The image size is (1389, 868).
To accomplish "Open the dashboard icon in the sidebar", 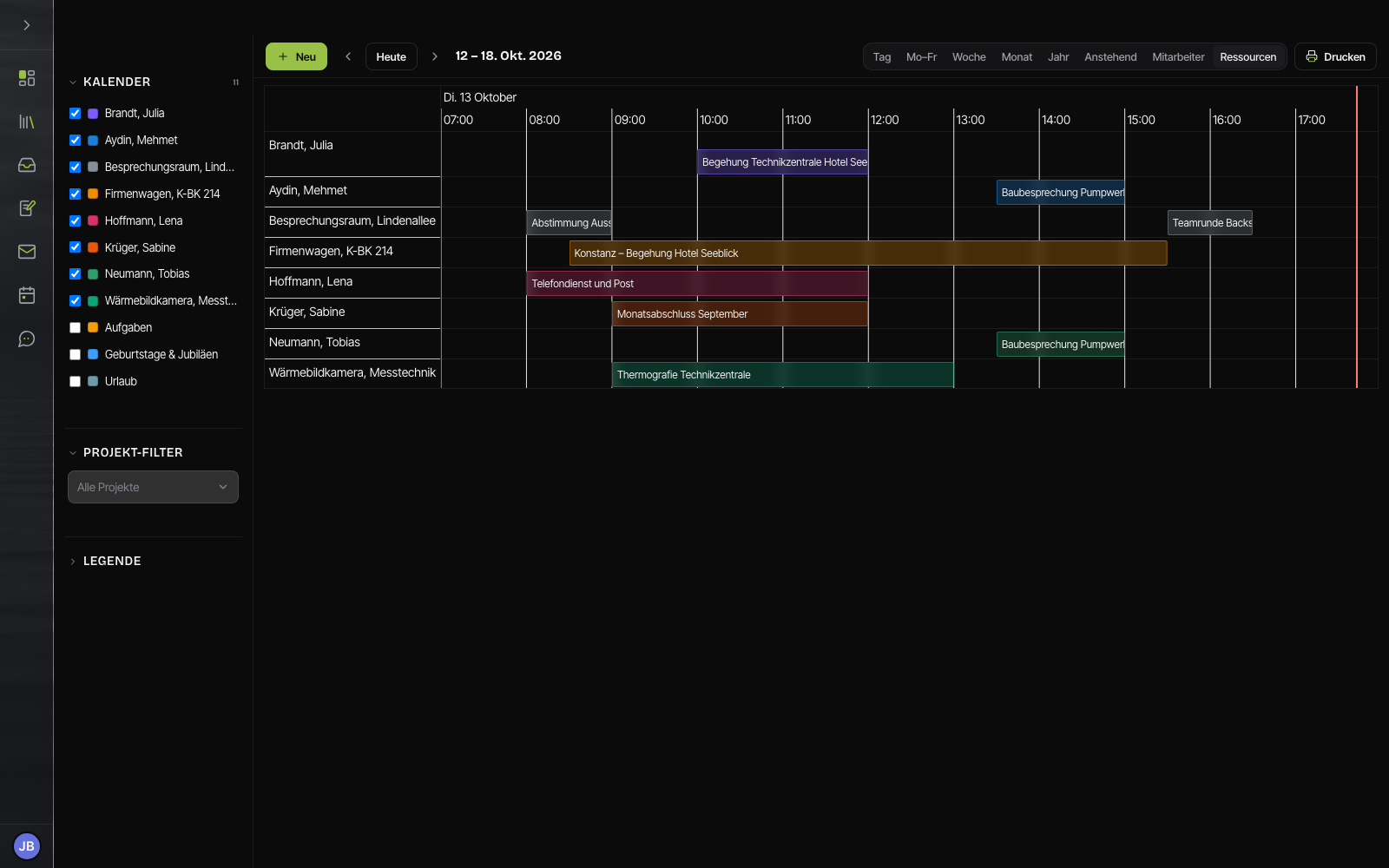I will coord(27,78).
